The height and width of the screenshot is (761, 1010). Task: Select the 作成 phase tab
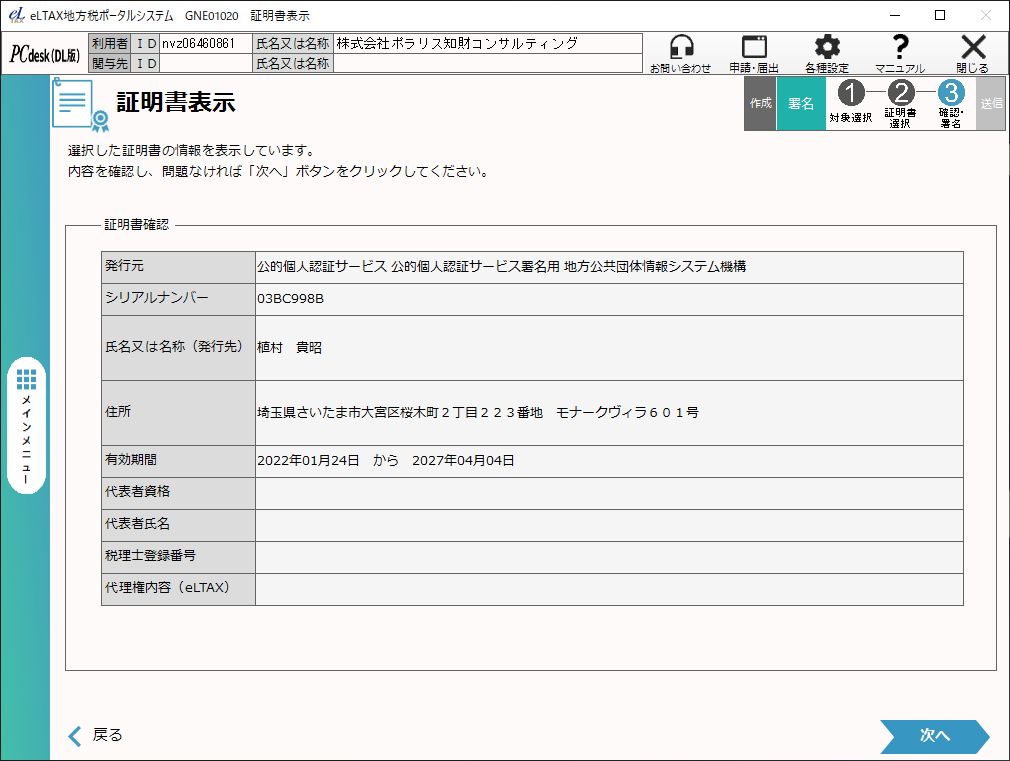point(761,103)
